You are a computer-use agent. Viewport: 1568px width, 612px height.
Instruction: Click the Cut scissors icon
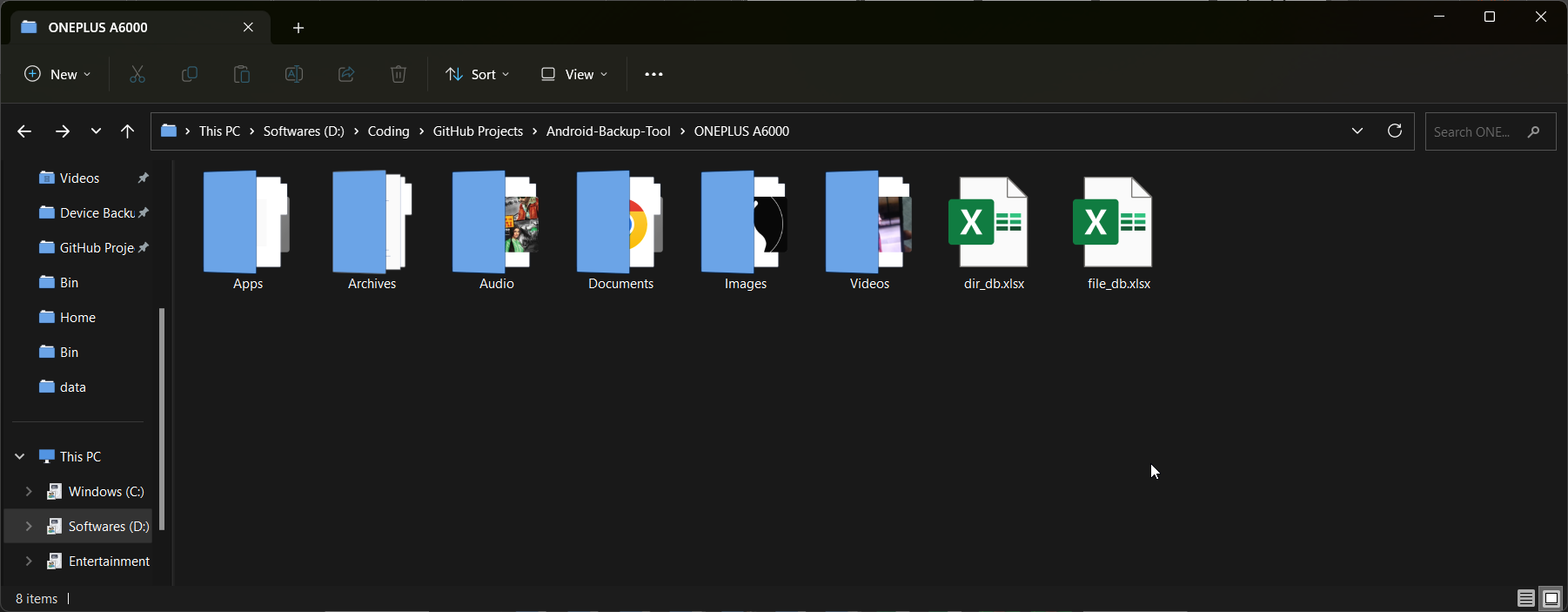pyautogui.click(x=137, y=75)
